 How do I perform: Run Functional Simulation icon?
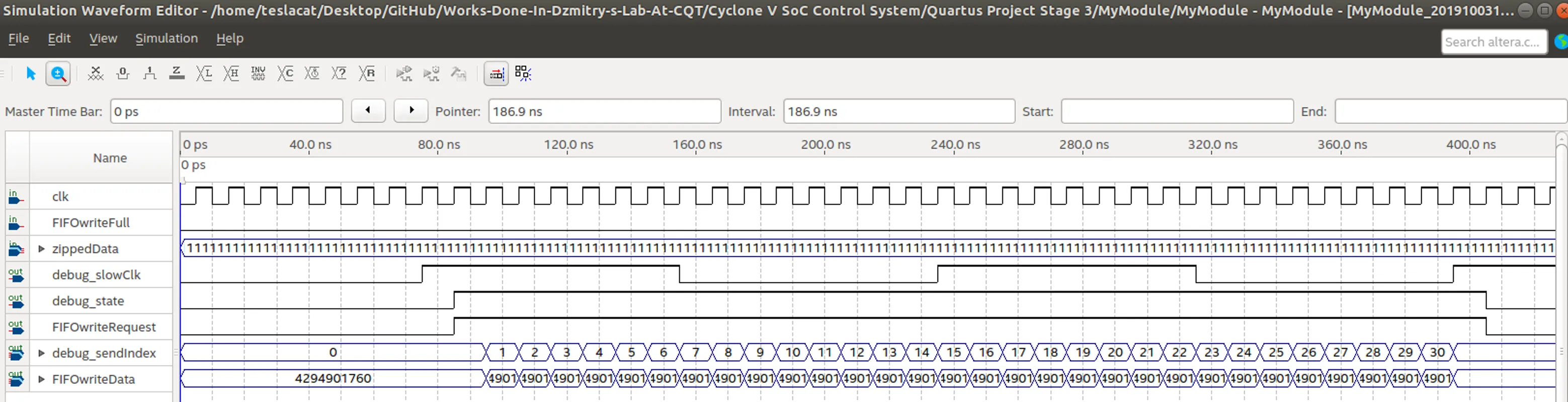[x=404, y=73]
